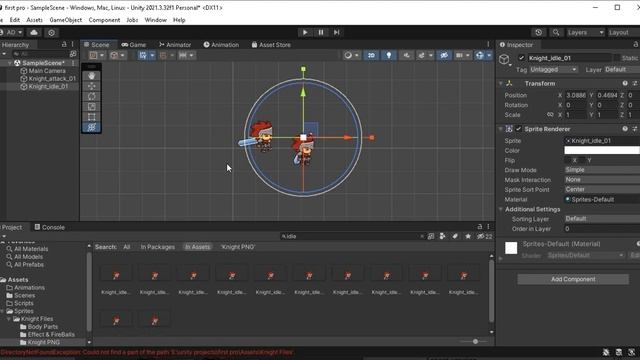Toggle grid visibility icon
Image resolution: width=640 pixels, height=360 pixels.
click(142, 56)
